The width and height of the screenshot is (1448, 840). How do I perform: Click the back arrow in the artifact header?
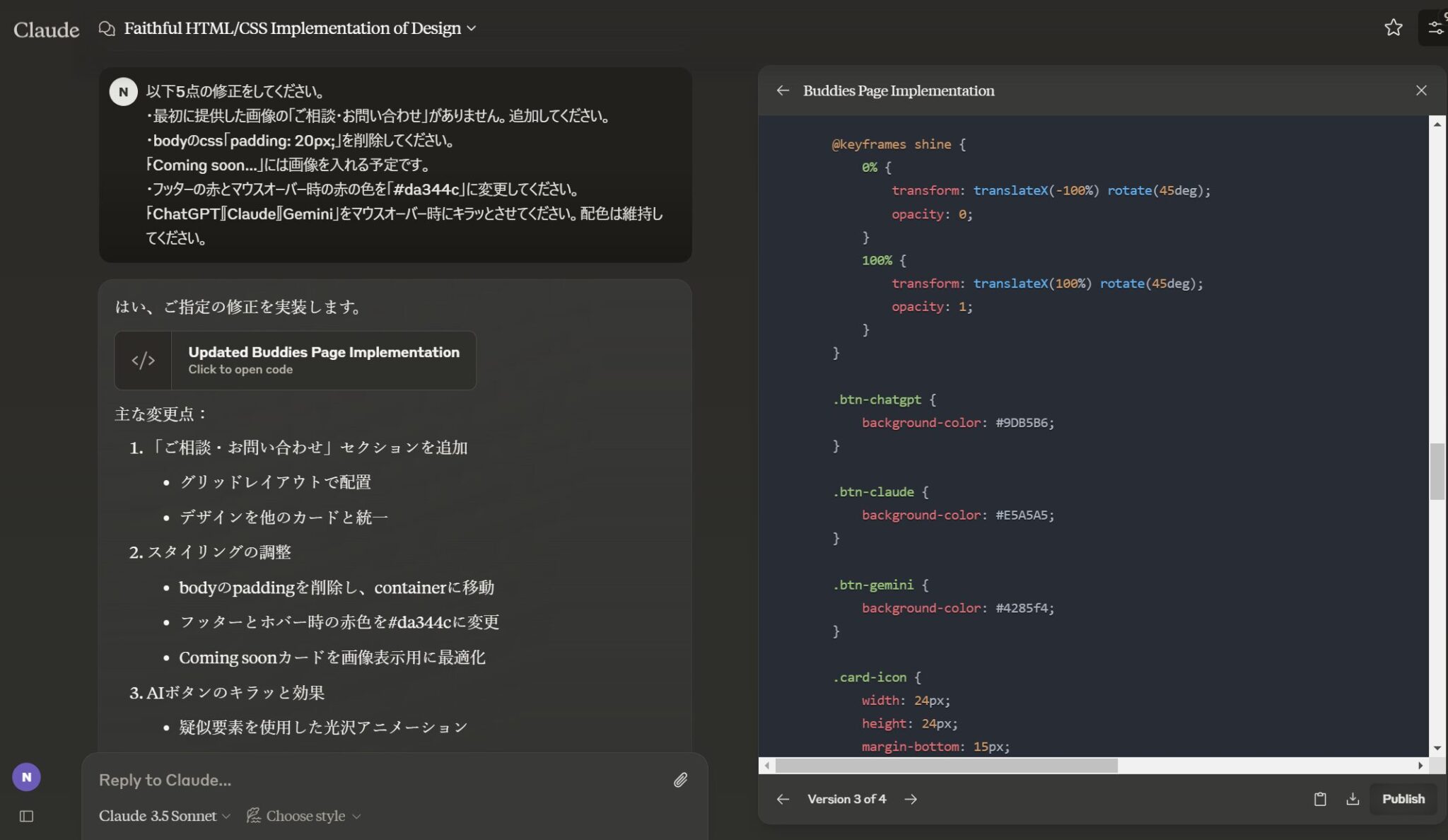[783, 91]
